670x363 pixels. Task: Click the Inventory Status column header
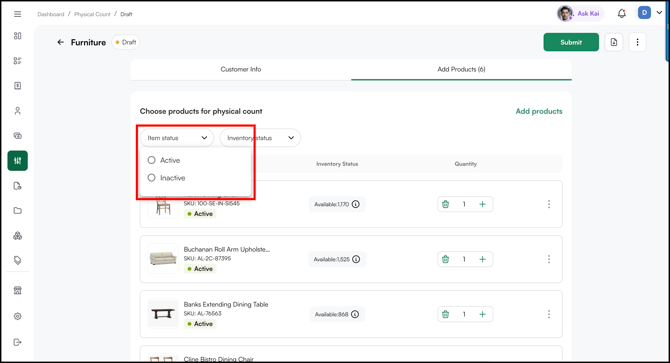tap(337, 164)
